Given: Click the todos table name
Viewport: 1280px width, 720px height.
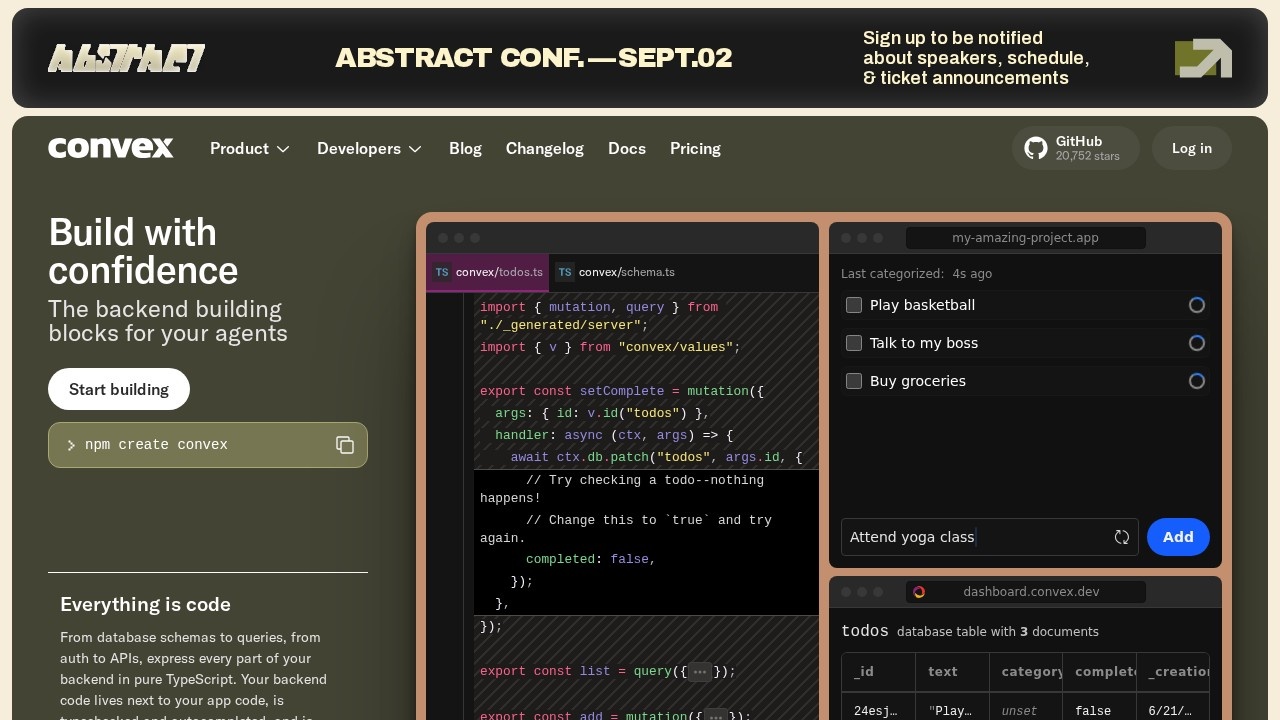Looking at the screenshot, I should click(865, 632).
